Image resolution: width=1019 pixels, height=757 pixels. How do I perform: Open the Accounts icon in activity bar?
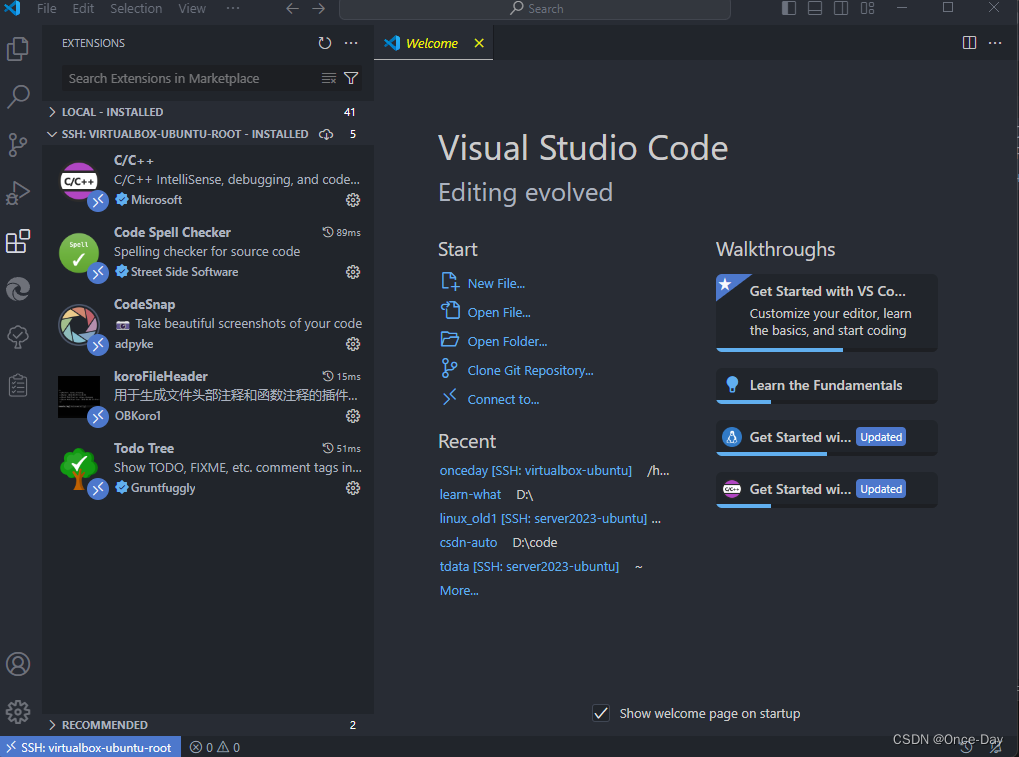pyautogui.click(x=18, y=663)
